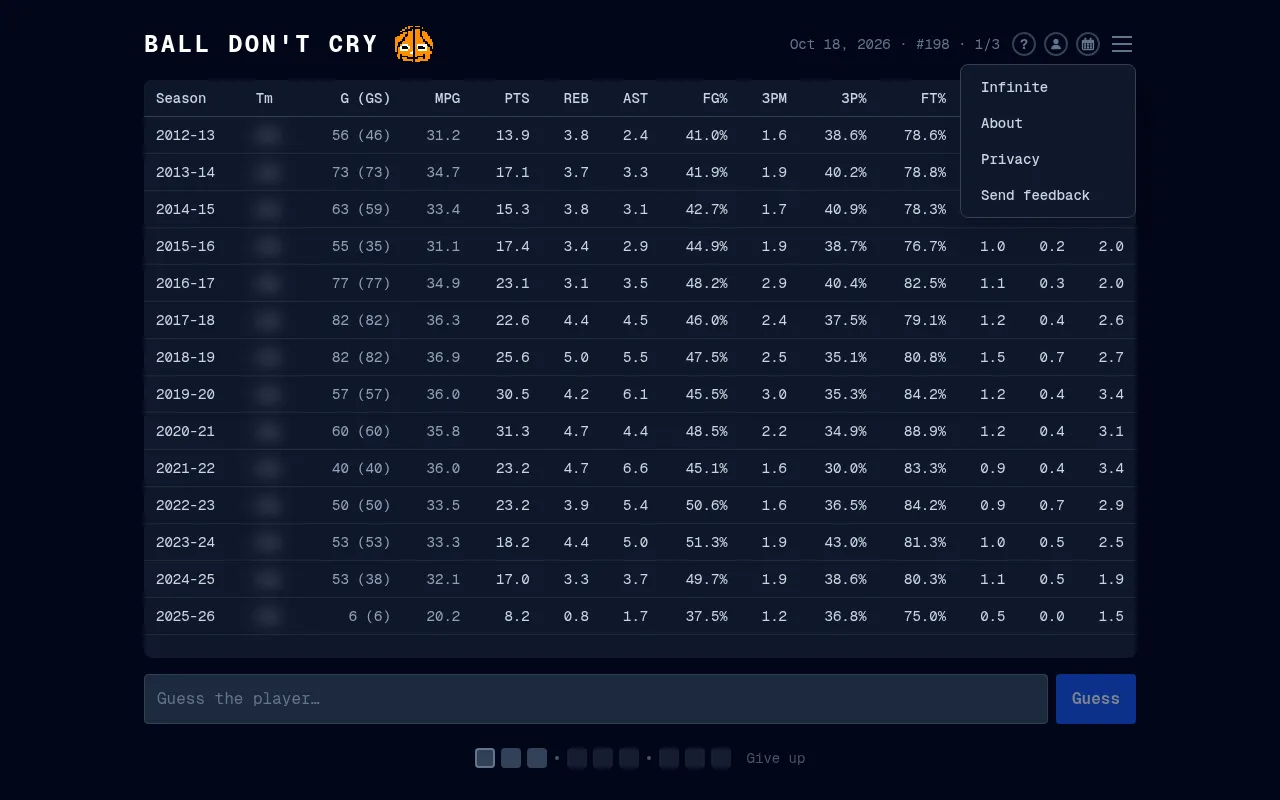Viewport: 1280px width, 800px height.
Task: Click the date text Oct 18, 2026
Action: point(840,44)
